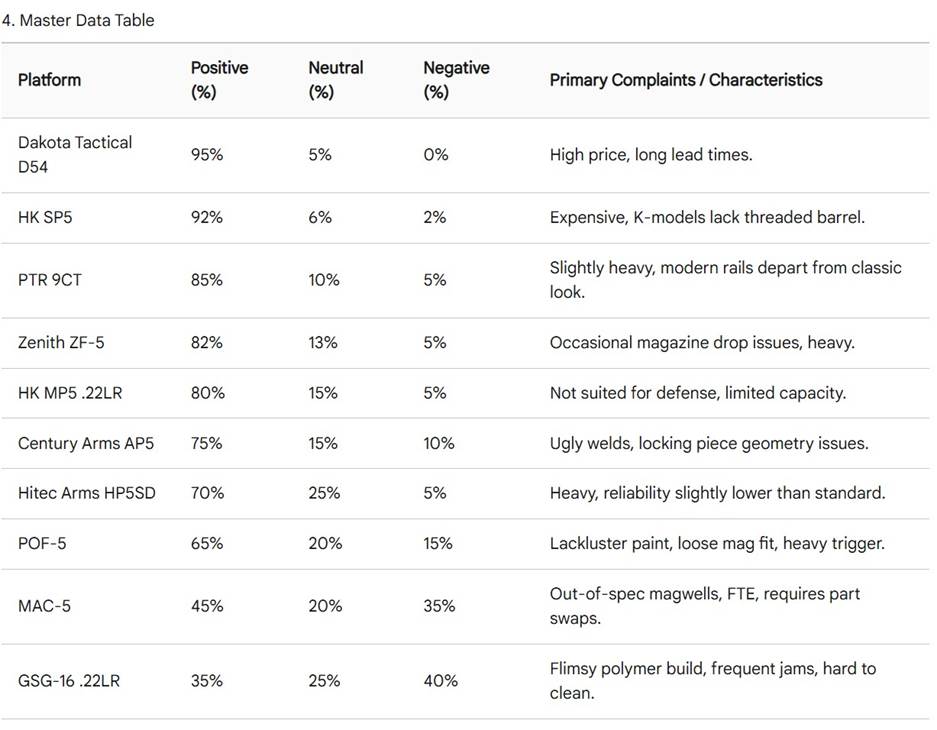Click the Zenith ZF-5 row label
The height and width of the screenshot is (730, 937).
tap(61, 343)
